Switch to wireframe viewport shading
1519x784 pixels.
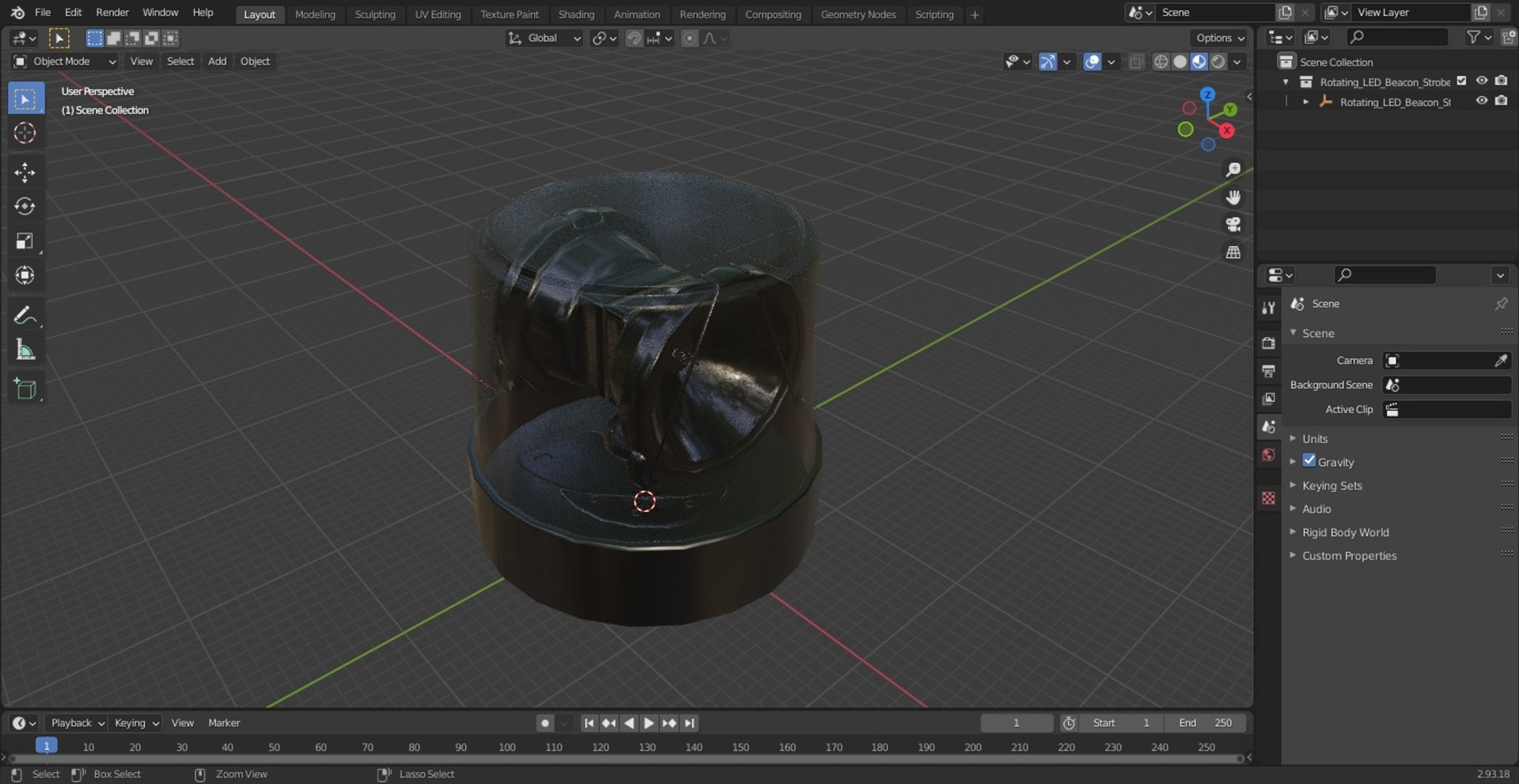(1161, 62)
